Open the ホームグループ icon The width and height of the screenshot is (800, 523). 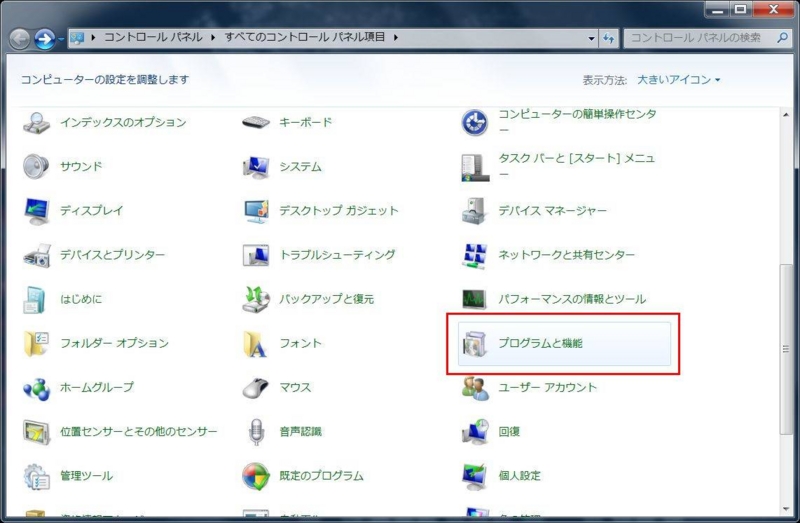tap(36, 389)
